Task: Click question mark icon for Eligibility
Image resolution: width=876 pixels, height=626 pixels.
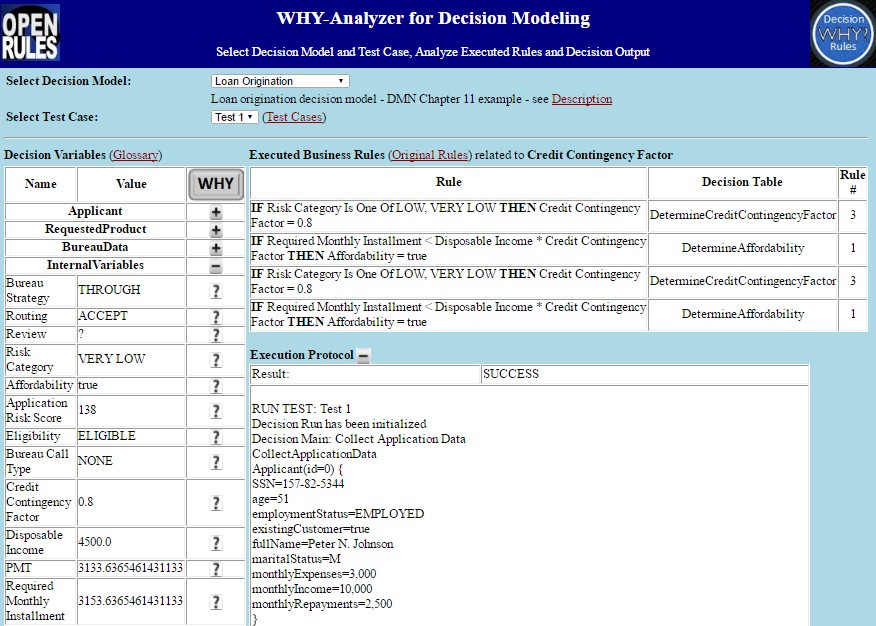Action: tap(216, 437)
